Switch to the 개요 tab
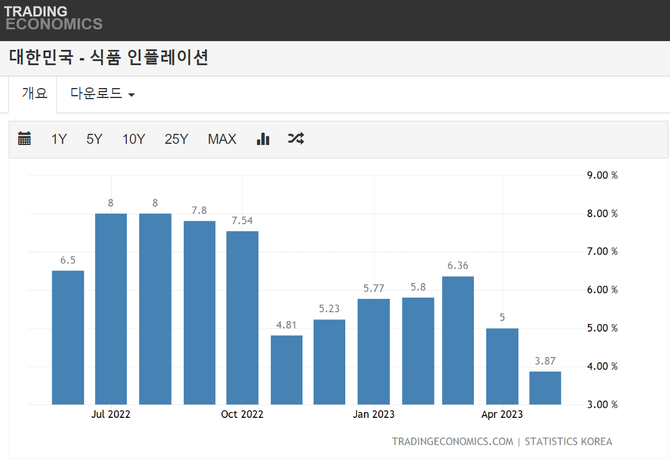The image size is (670, 469). [34, 94]
